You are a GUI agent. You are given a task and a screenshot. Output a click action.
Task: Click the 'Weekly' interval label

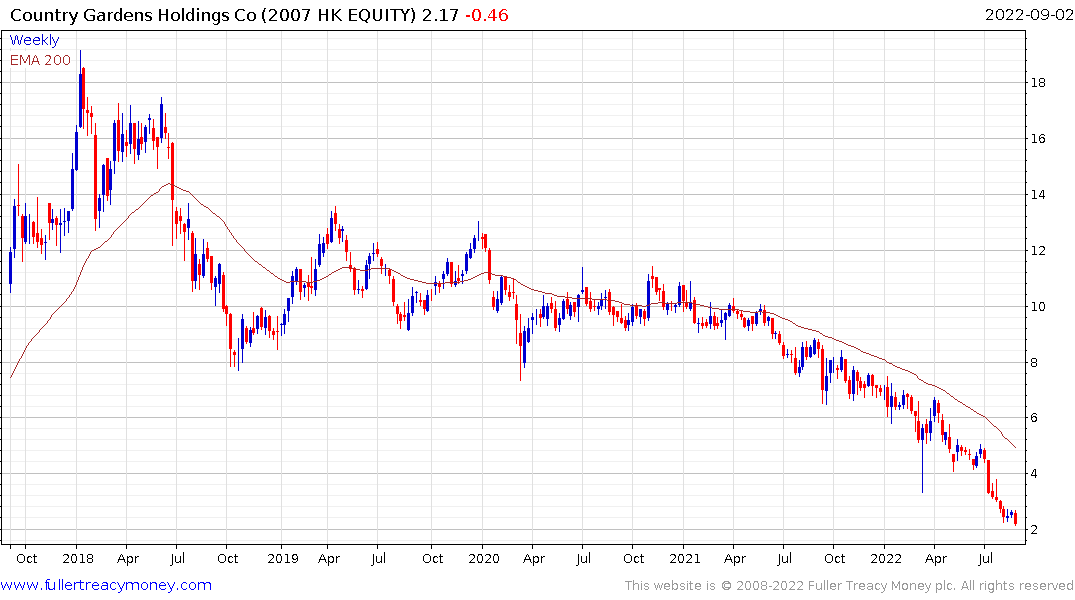34,40
